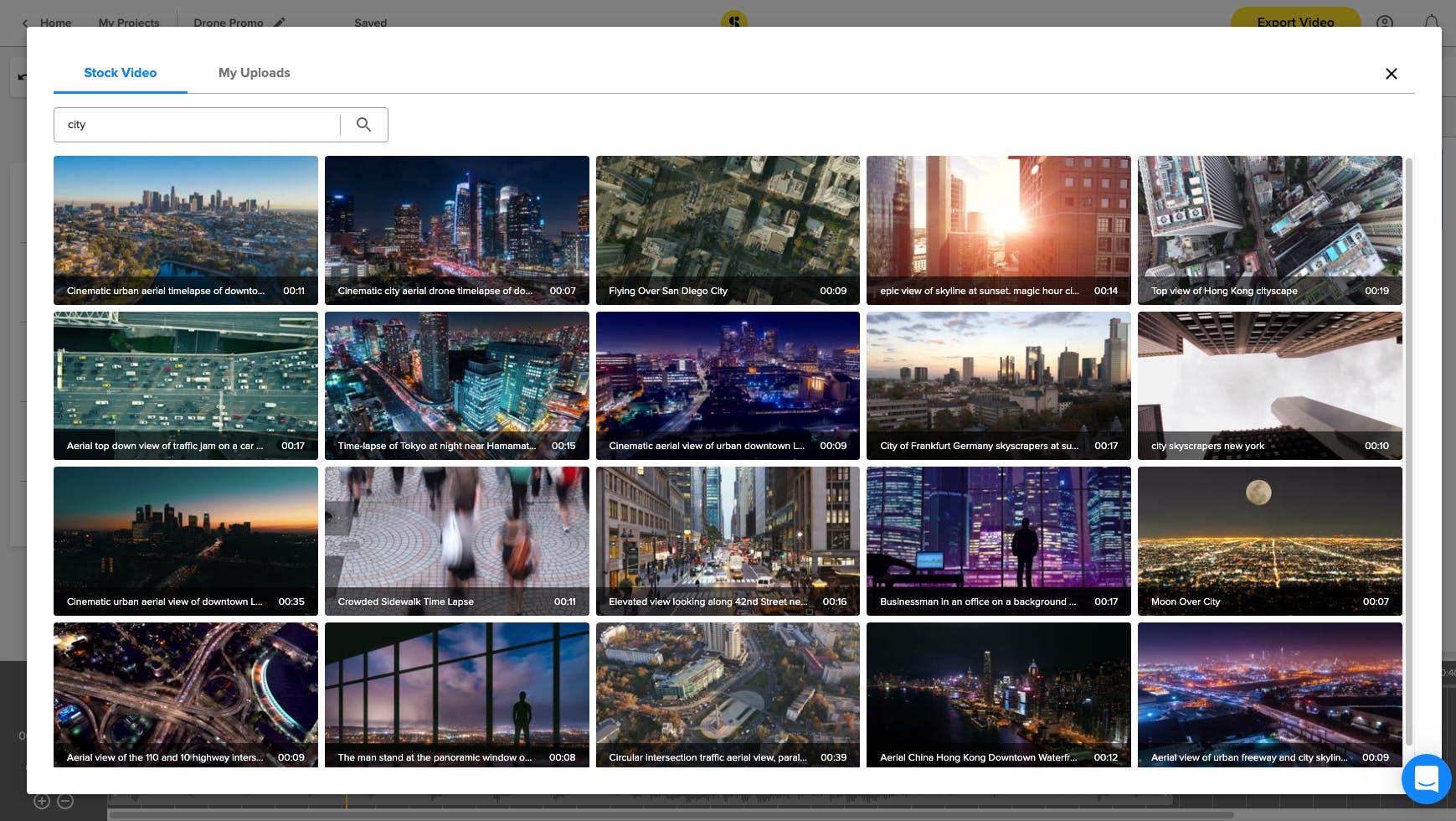This screenshot has height=821, width=1456.
Task: Click the back arrow next to Home
Action: pos(24,23)
